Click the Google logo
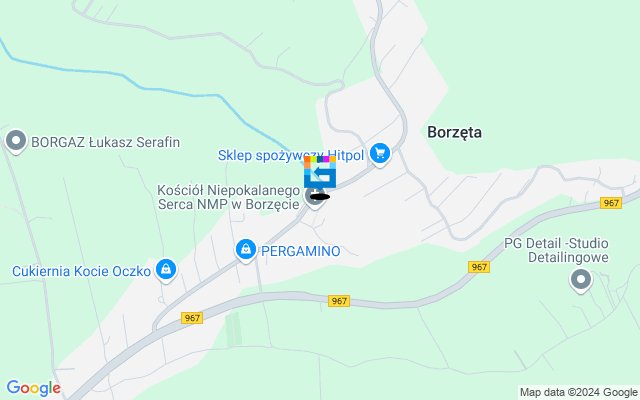Viewport: 640px width, 400px height. pos(33,388)
